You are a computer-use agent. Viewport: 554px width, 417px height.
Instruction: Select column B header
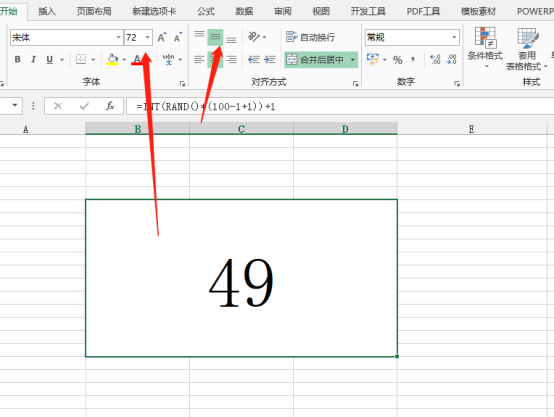pyautogui.click(x=137, y=129)
